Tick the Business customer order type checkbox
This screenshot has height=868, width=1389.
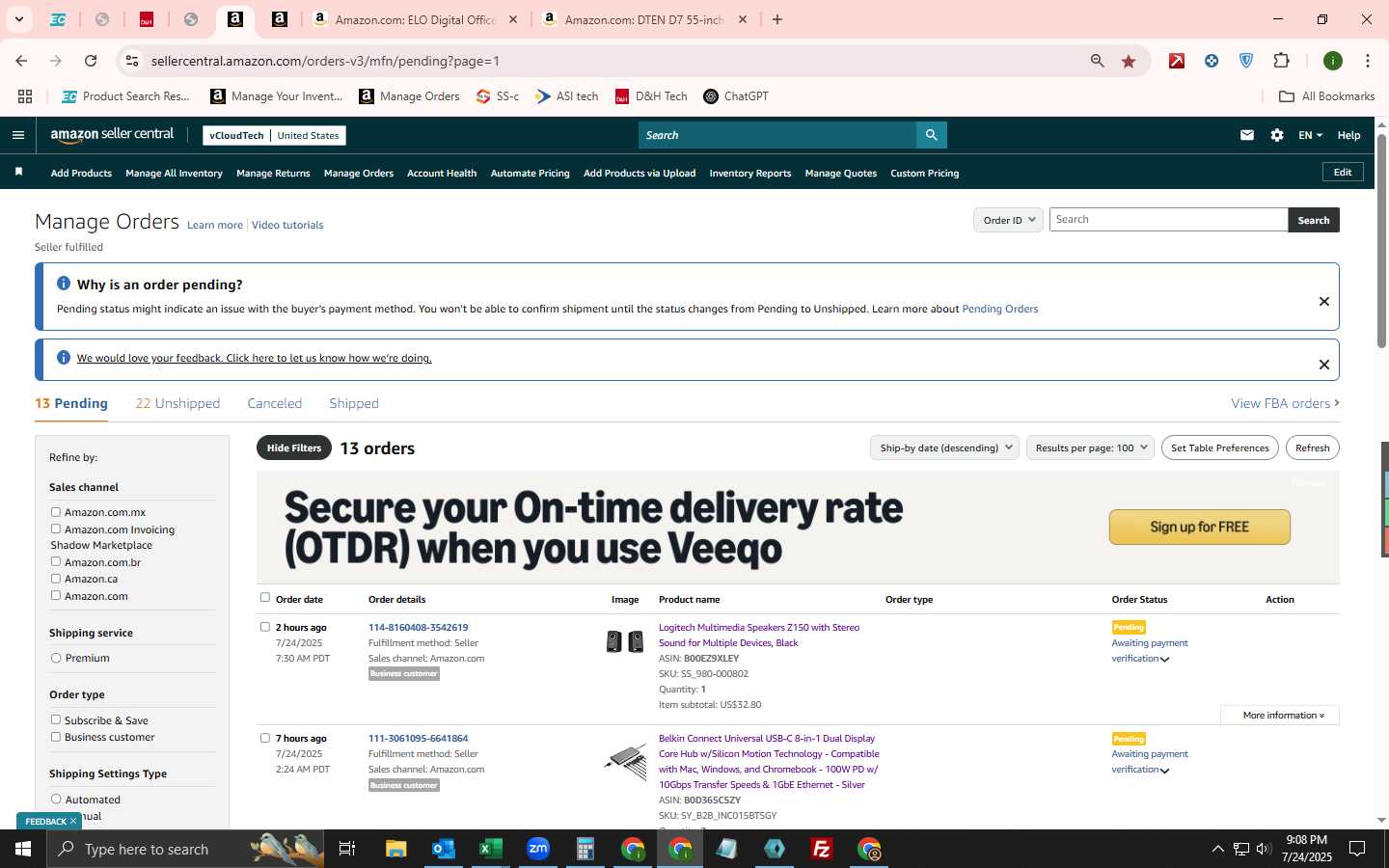point(56,737)
